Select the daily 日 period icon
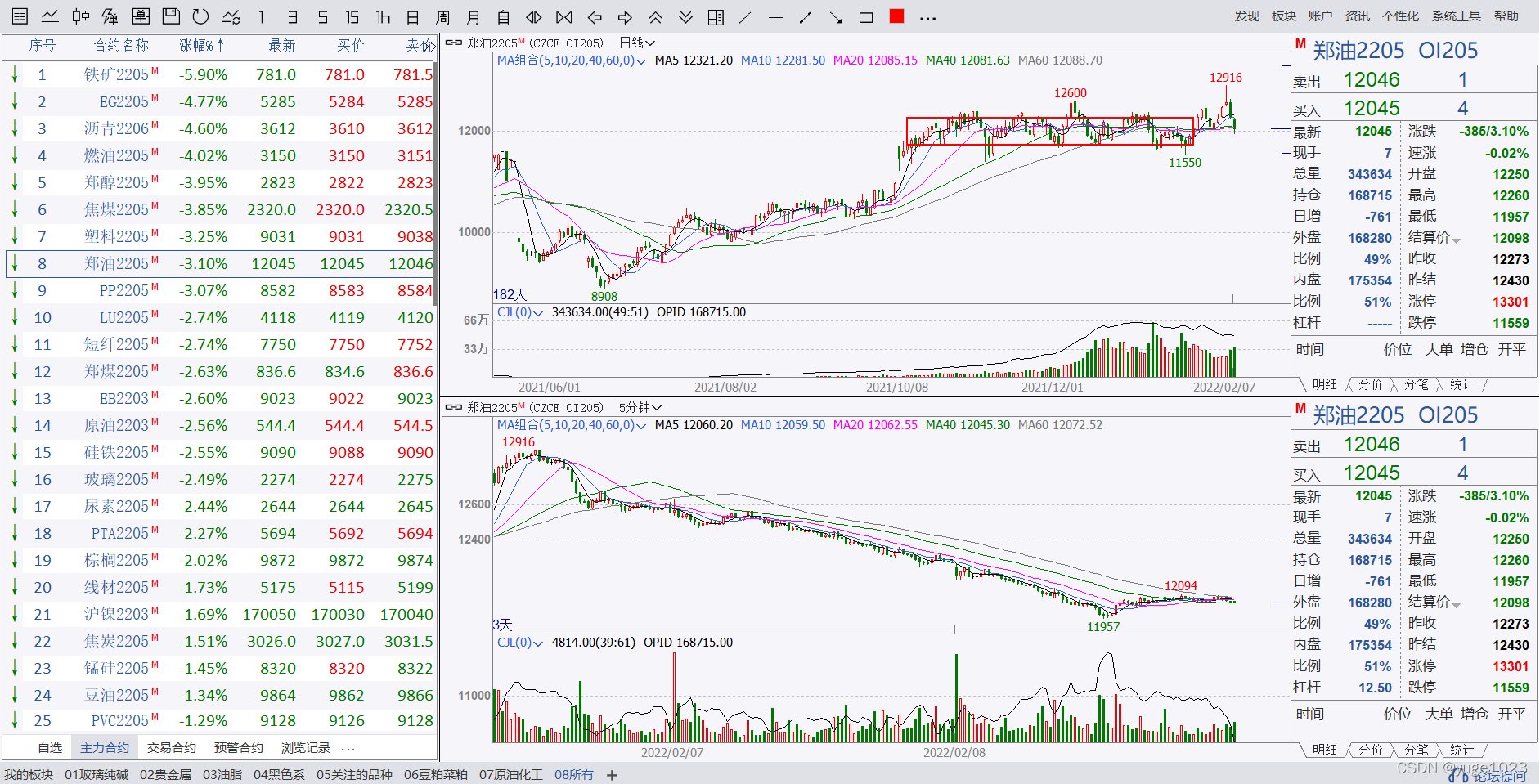The height and width of the screenshot is (784, 1540). click(413, 16)
